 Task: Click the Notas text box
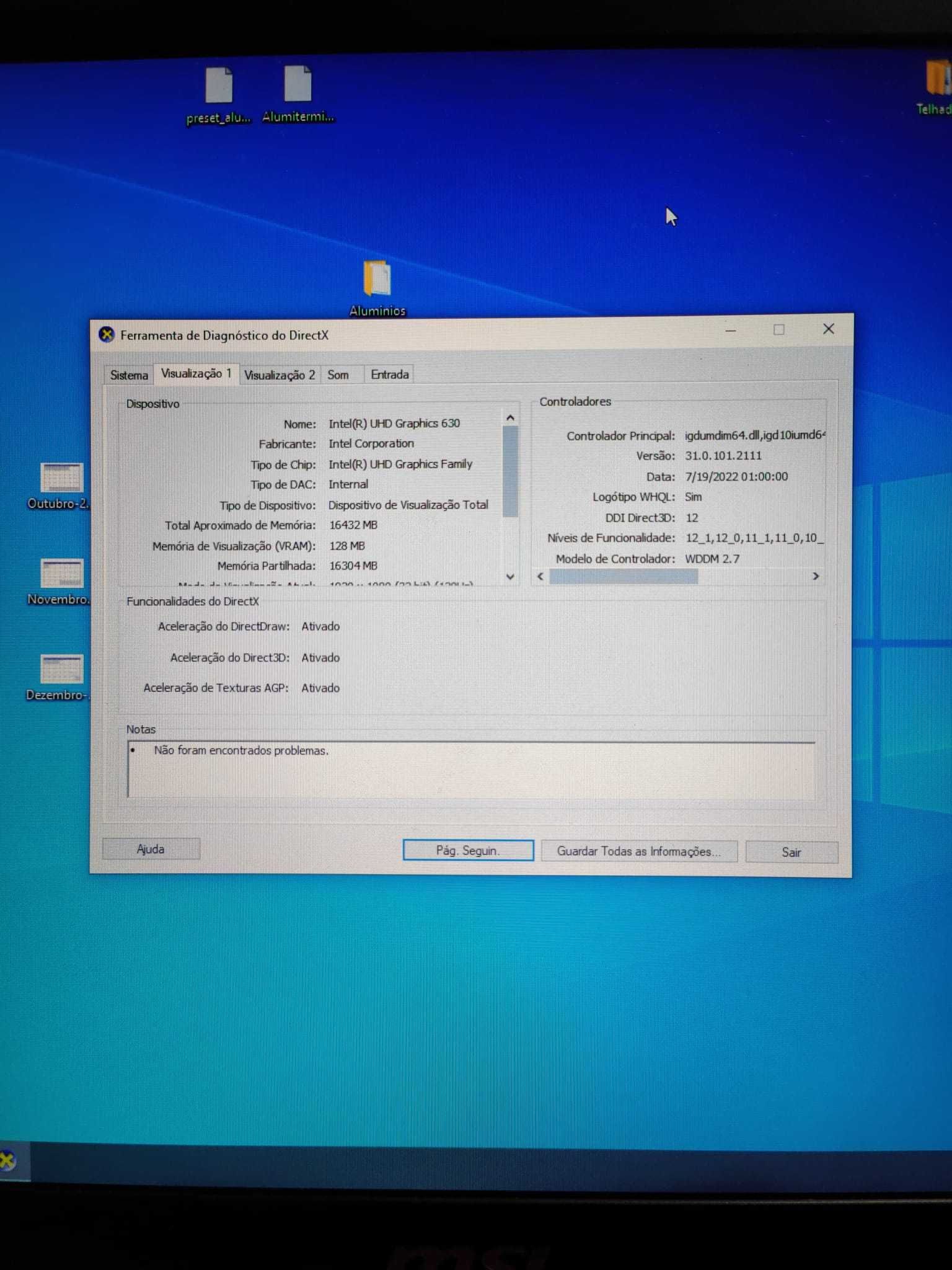click(x=471, y=769)
